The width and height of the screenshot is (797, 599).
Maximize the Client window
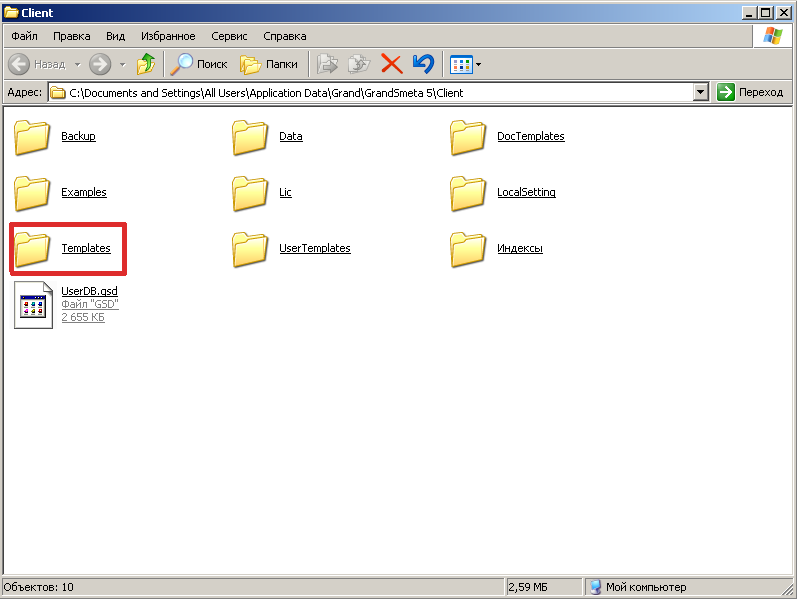pos(766,12)
